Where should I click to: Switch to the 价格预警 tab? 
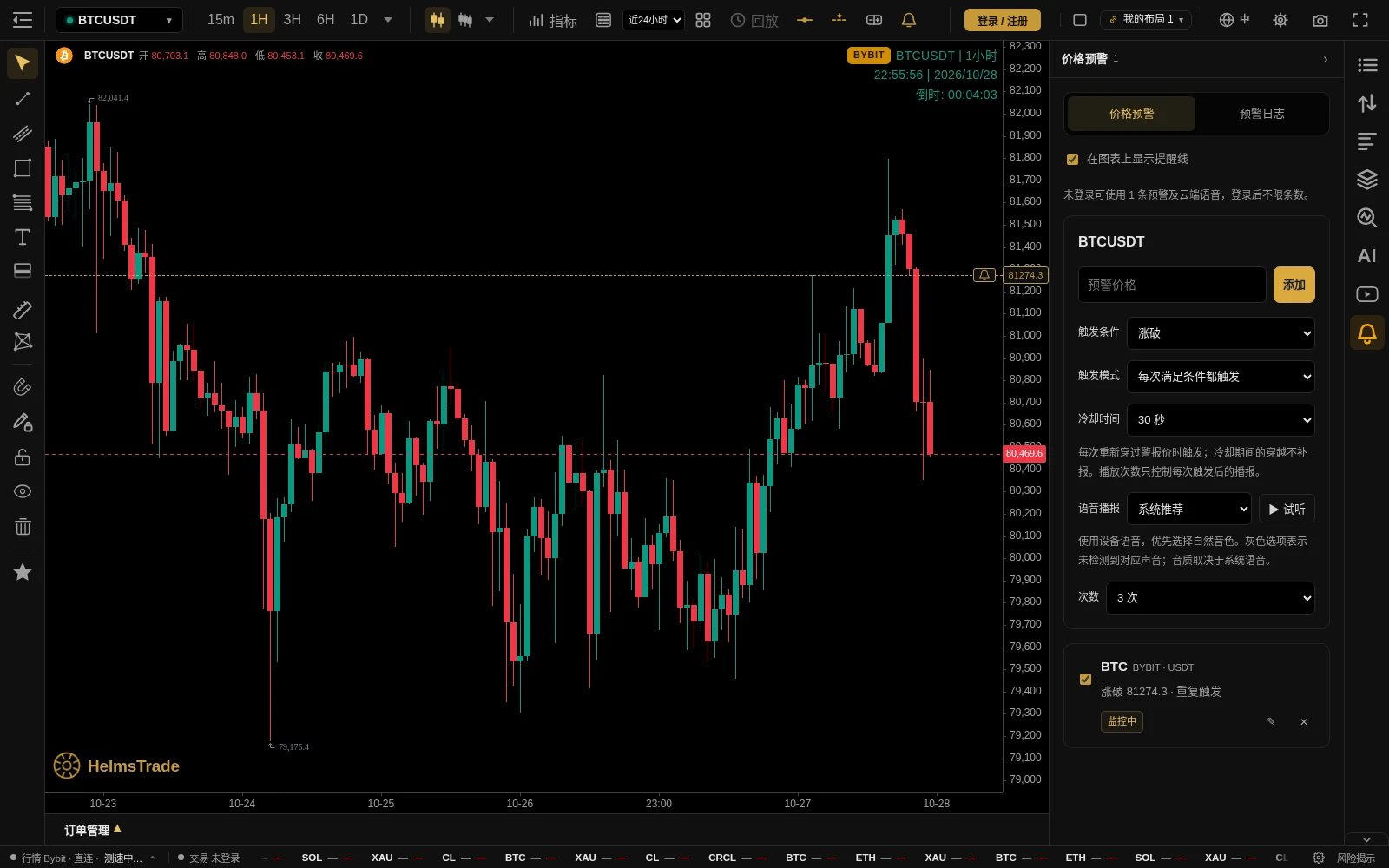coord(1131,114)
